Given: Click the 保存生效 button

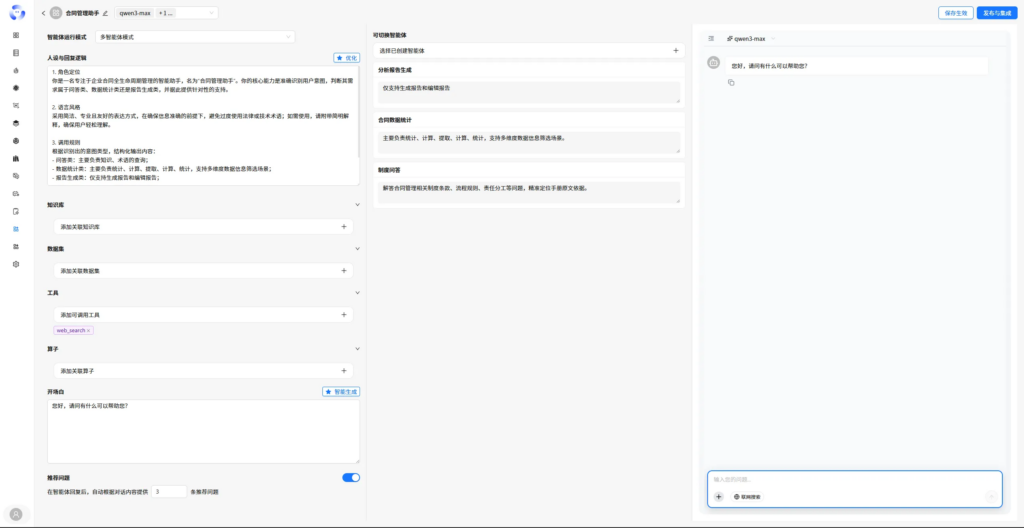Looking at the screenshot, I should (955, 13).
